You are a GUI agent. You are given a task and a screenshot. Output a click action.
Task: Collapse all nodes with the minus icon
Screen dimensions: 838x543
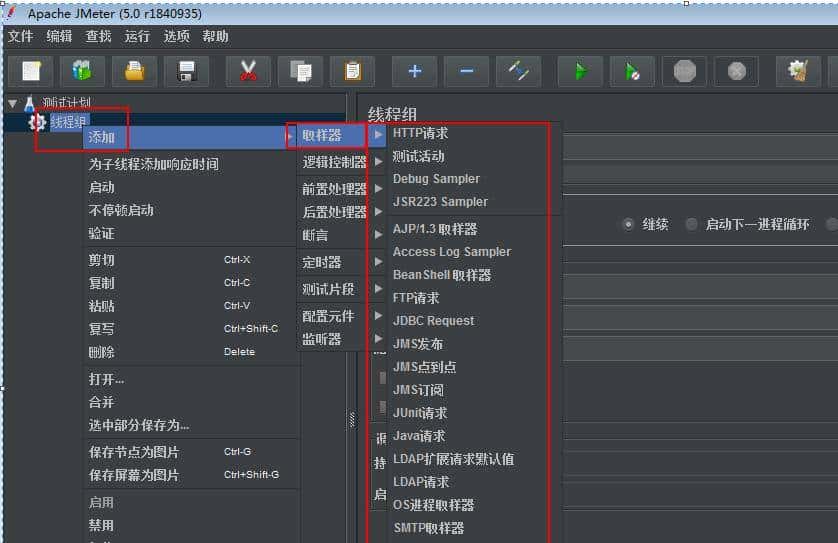pos(467,71)
